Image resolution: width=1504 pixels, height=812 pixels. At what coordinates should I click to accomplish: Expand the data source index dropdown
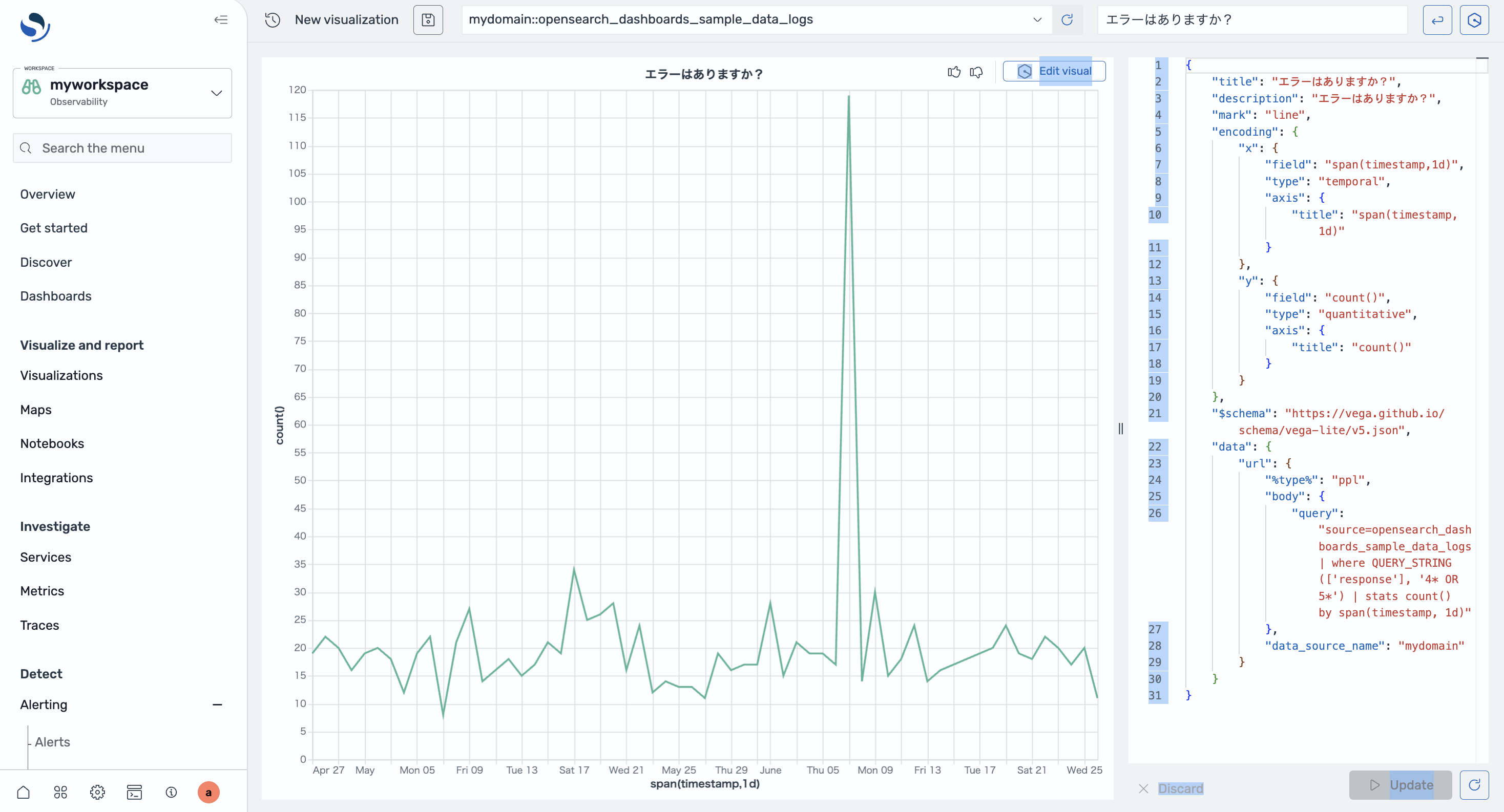click(1037, 20)
